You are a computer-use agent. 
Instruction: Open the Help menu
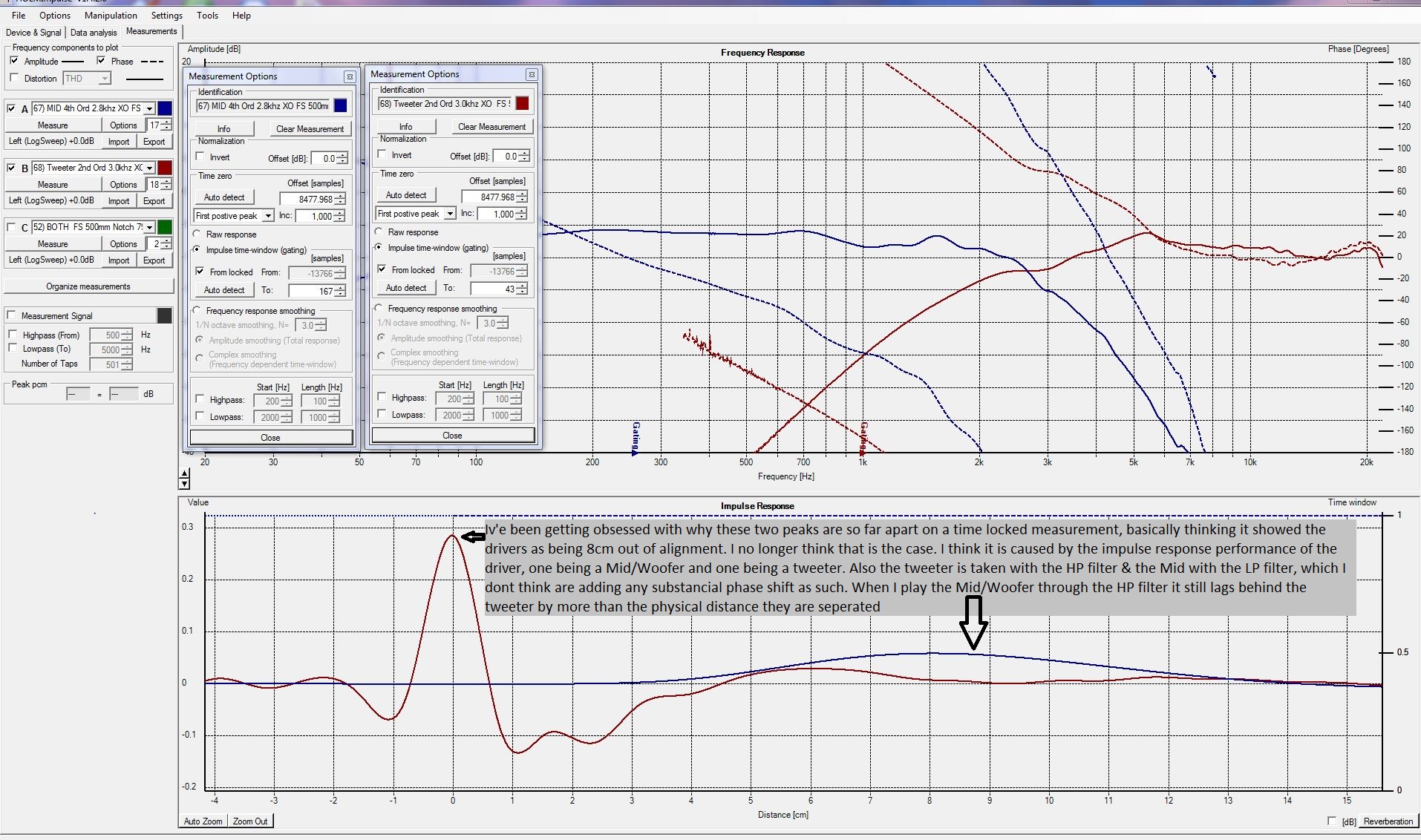(x=241, y=15)
